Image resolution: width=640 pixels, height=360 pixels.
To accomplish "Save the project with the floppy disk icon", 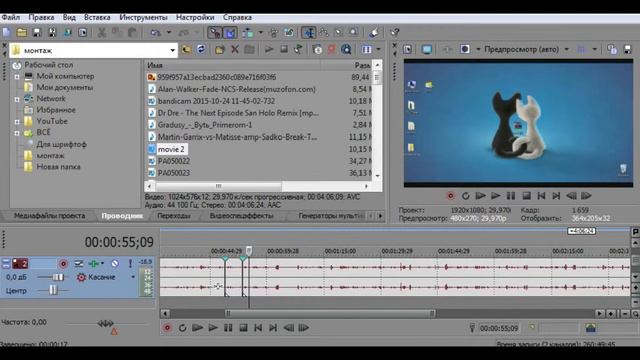I will [x=37, y=33].
